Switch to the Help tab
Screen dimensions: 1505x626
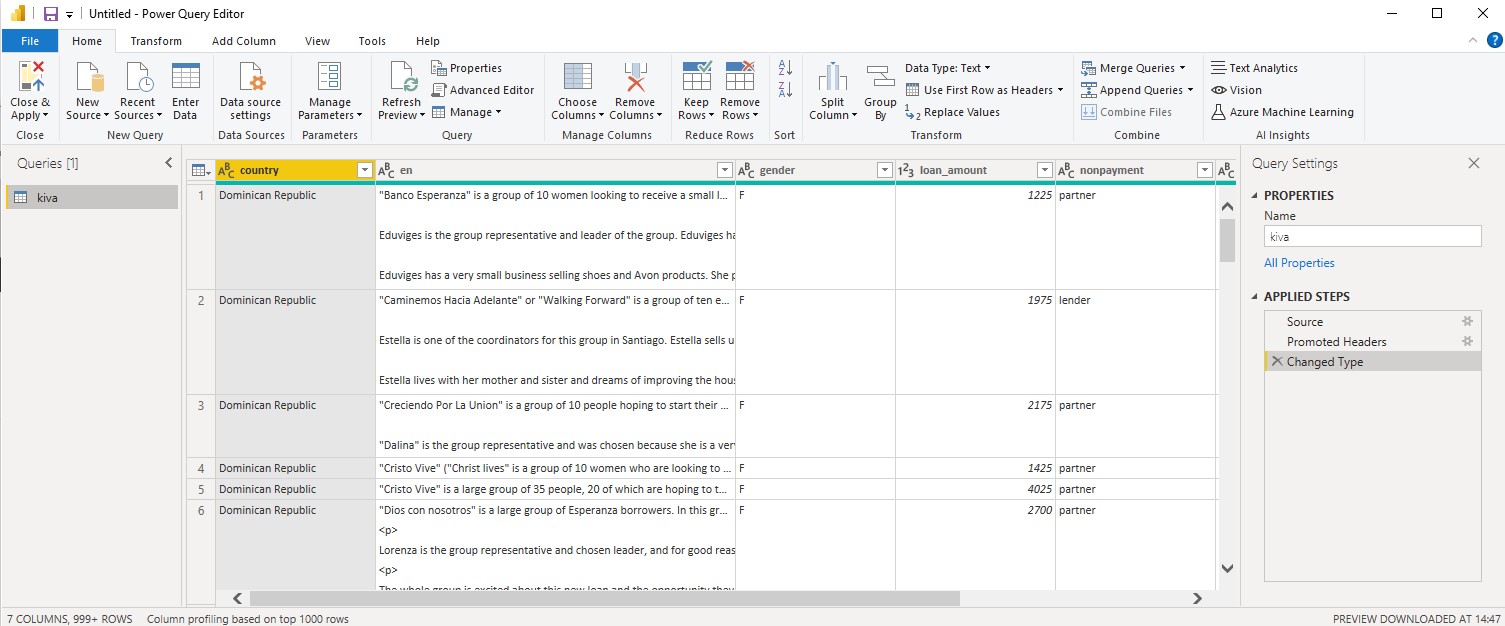428,41
